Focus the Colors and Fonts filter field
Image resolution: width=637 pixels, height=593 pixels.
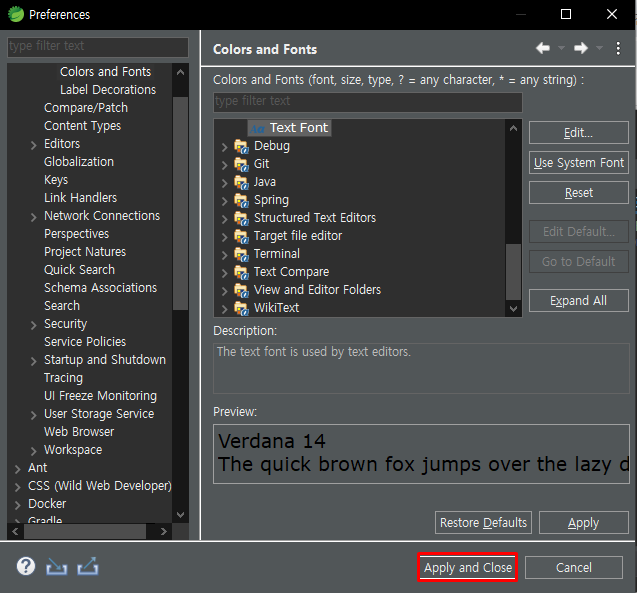click(x=368, y=101)
